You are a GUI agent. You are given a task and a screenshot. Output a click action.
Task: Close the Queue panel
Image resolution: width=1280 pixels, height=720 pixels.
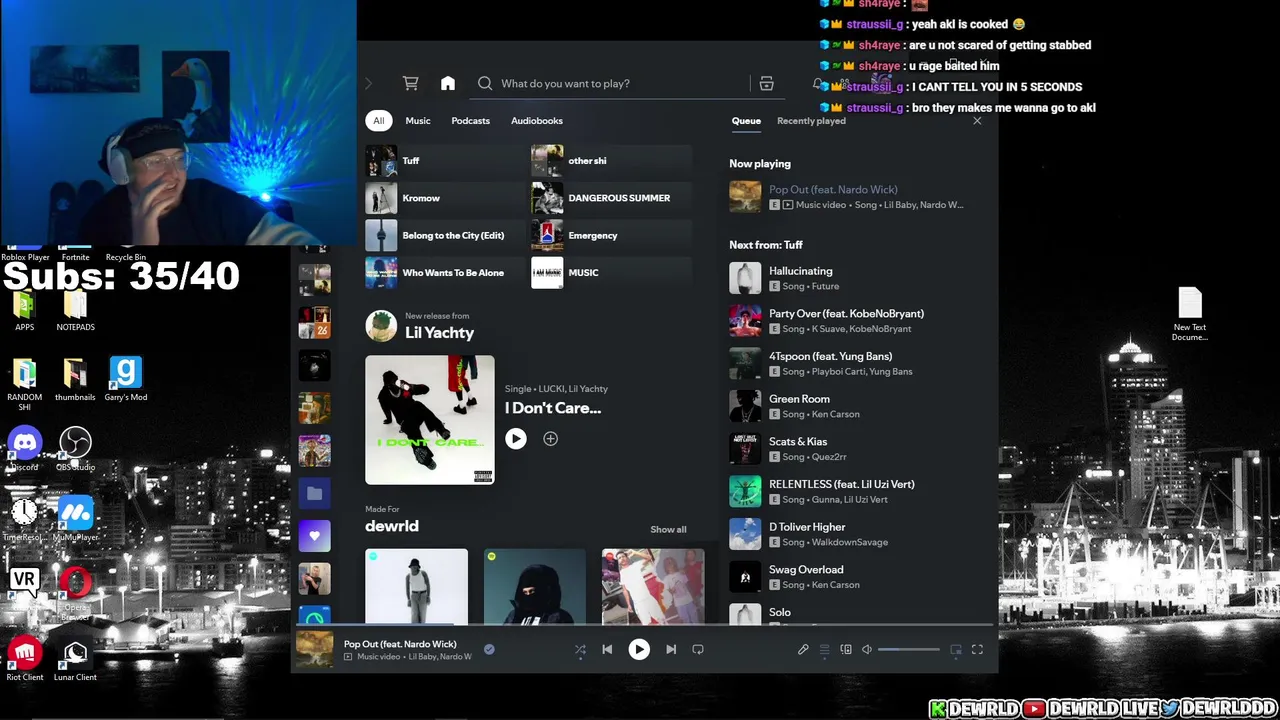click(x=977, y=121)
